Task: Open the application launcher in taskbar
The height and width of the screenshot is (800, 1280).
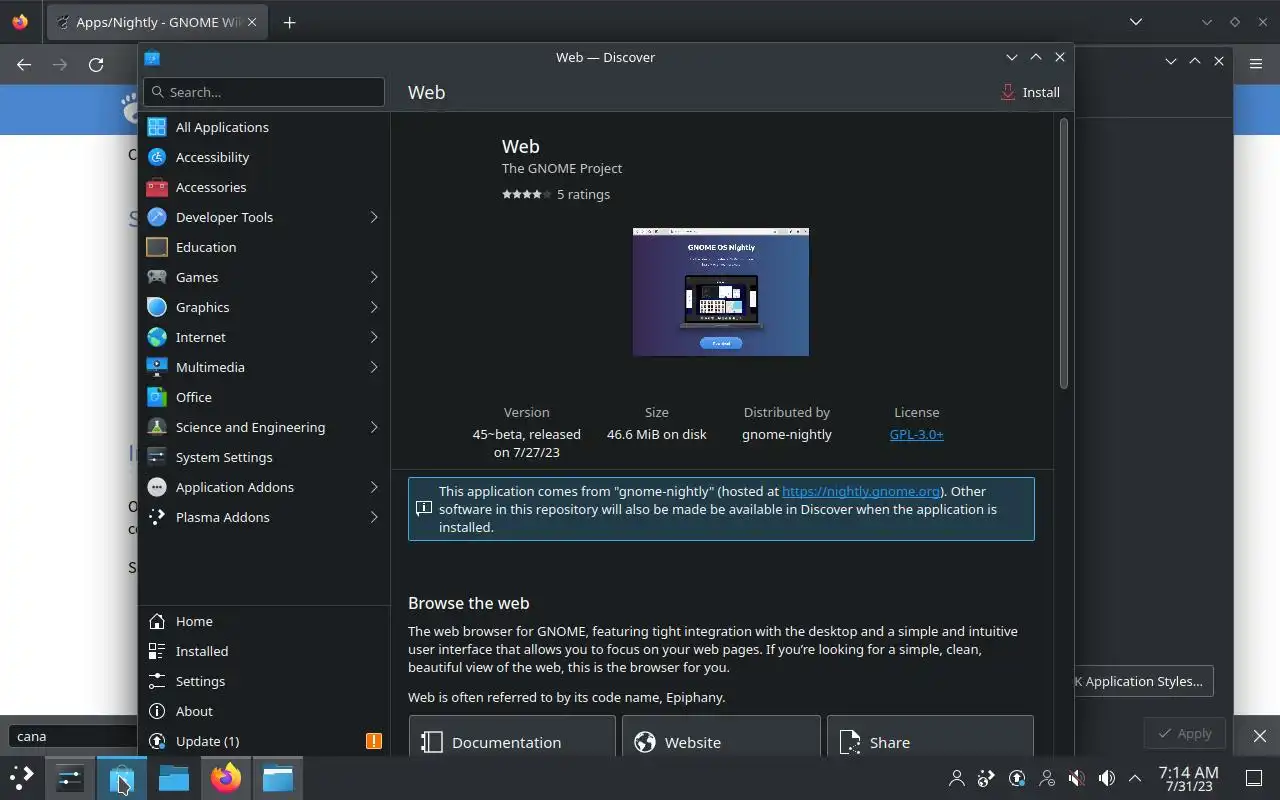Action: point(22,777)
